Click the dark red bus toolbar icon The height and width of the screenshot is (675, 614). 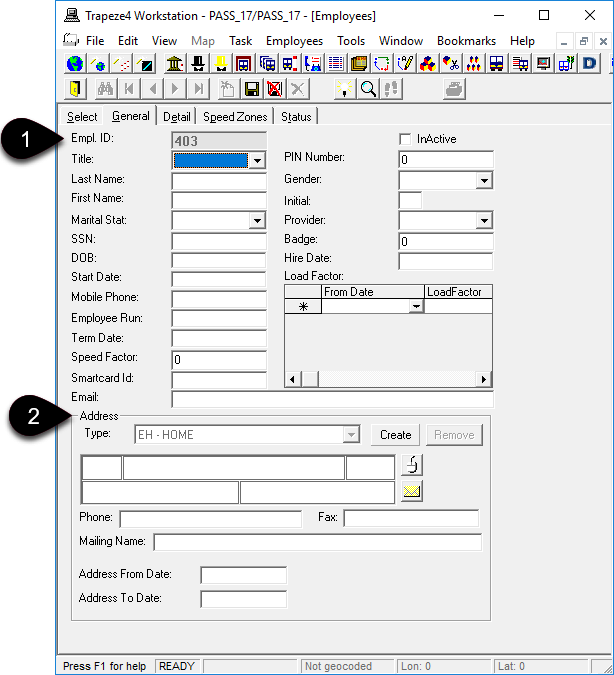[x=244, y=64]
